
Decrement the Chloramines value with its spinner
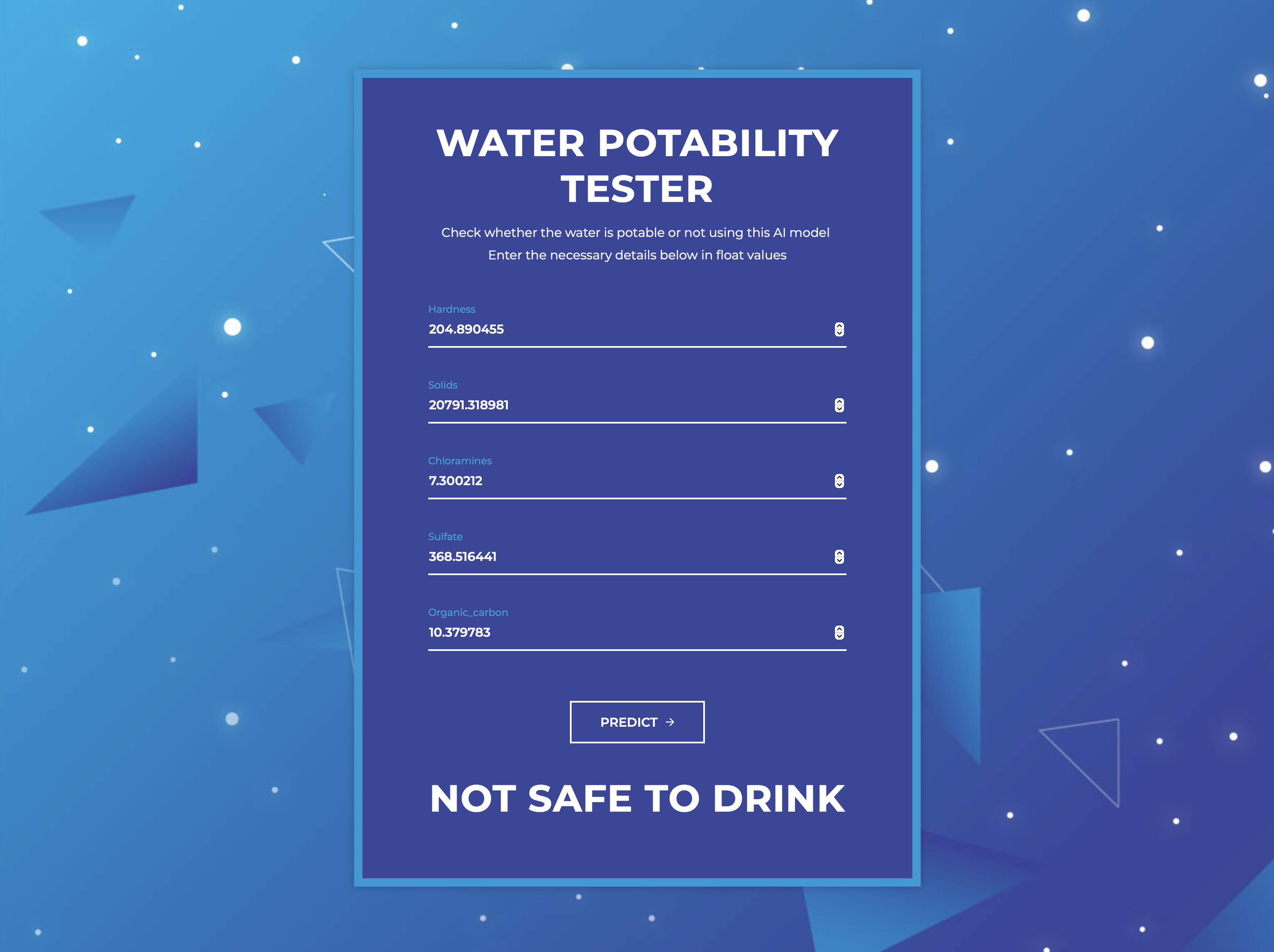pos(839,484)
